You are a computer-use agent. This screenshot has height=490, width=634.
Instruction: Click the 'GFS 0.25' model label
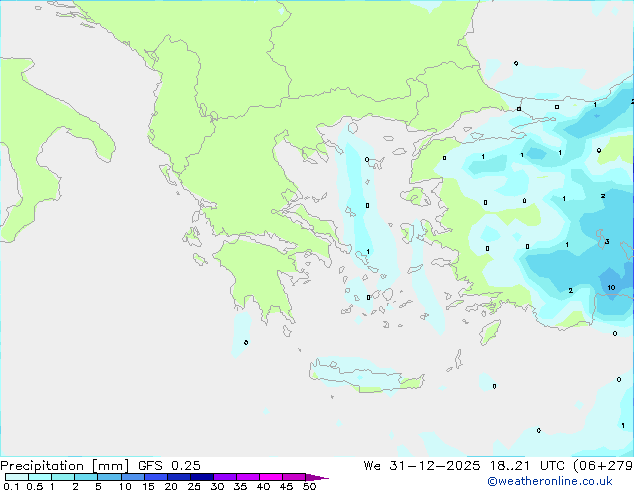click(169, 466)
